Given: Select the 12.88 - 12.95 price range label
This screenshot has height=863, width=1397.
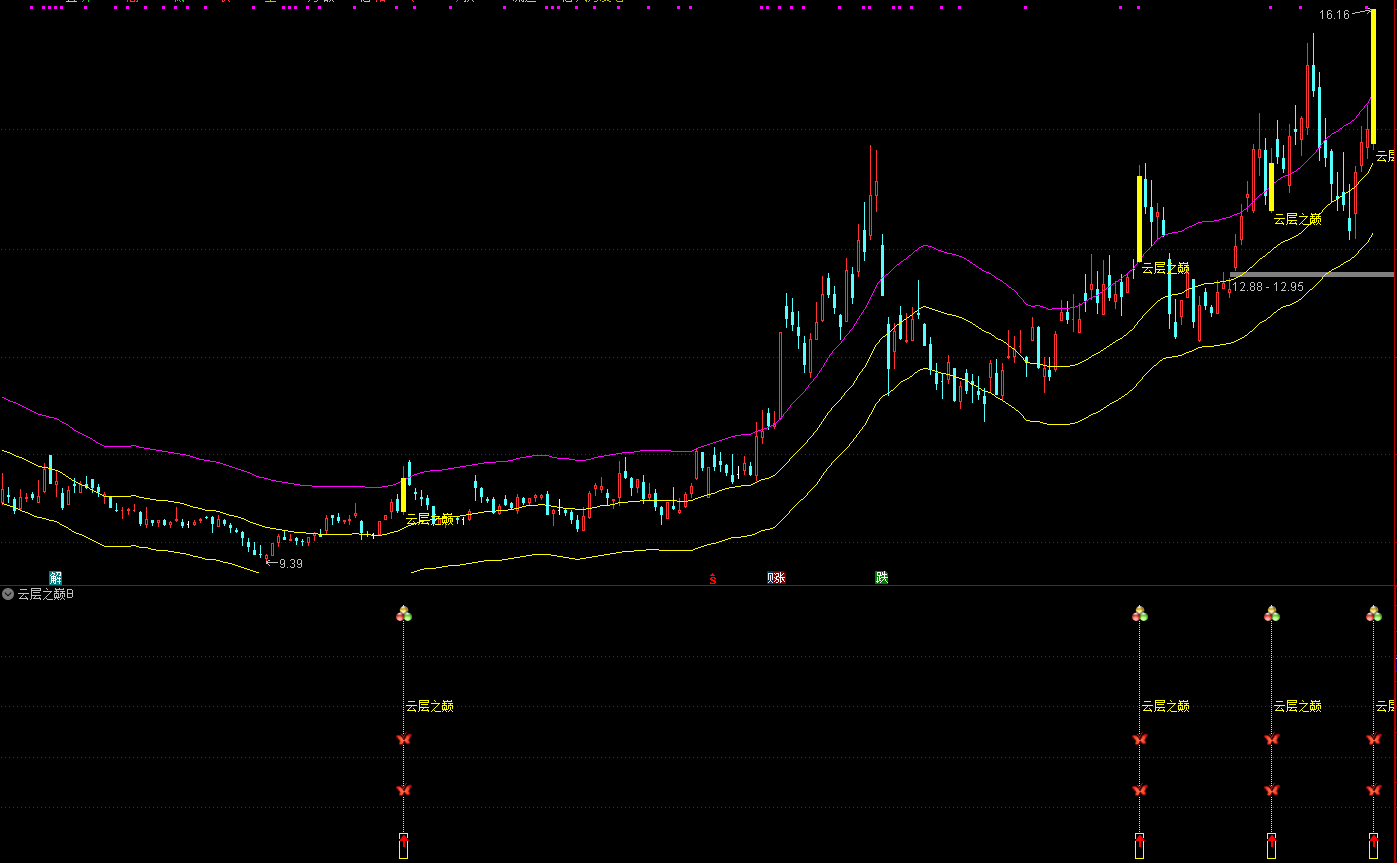Looking at the screenshot, I should 1268,287.
